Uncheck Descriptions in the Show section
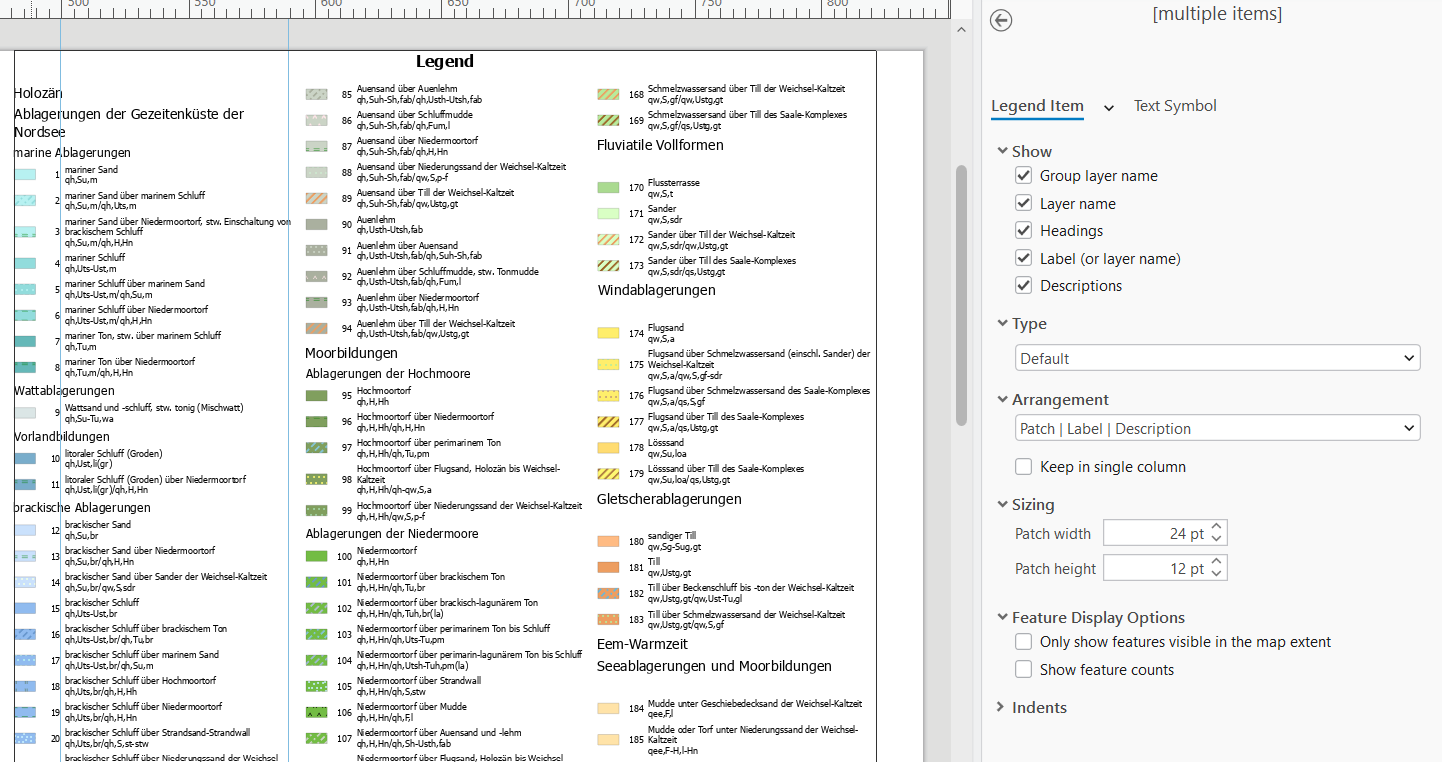The width and height of the screenshot is (1442, 762). 1023,285
